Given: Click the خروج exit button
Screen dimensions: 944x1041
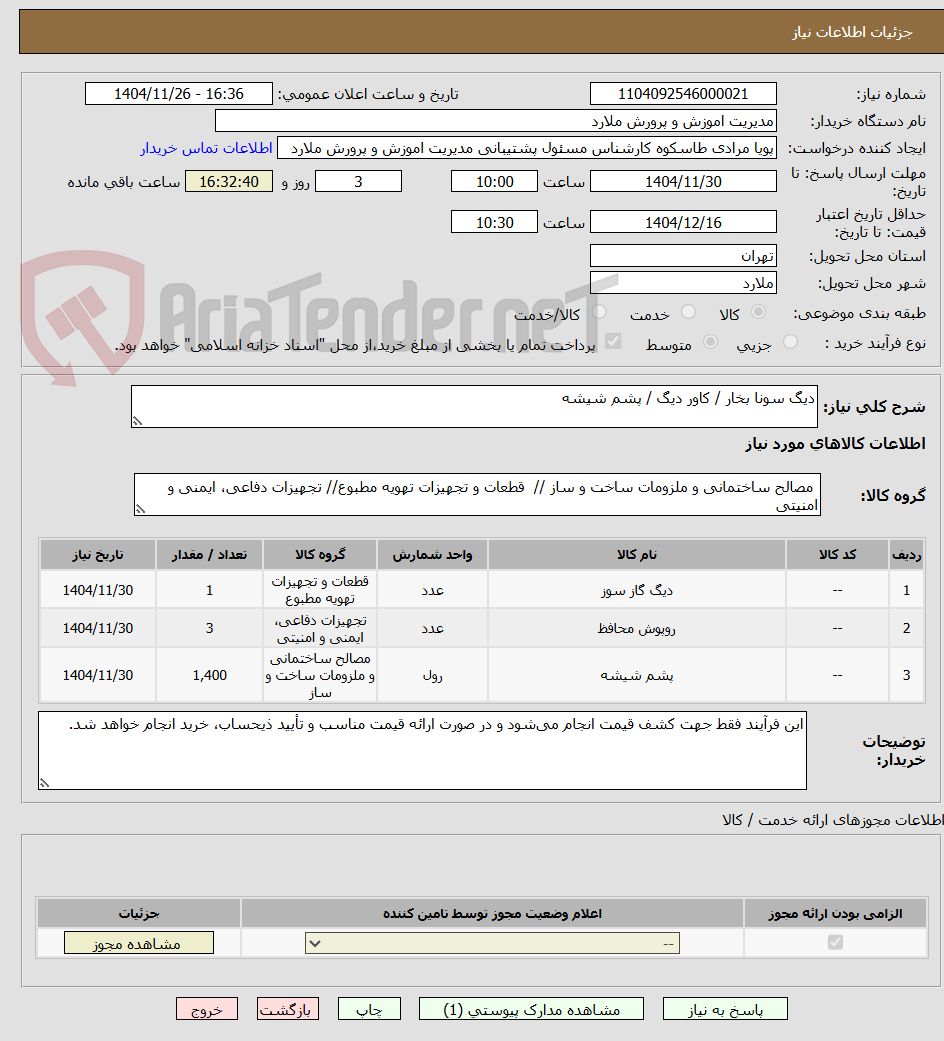Looking at the screenshot, I should [206, 1009].
